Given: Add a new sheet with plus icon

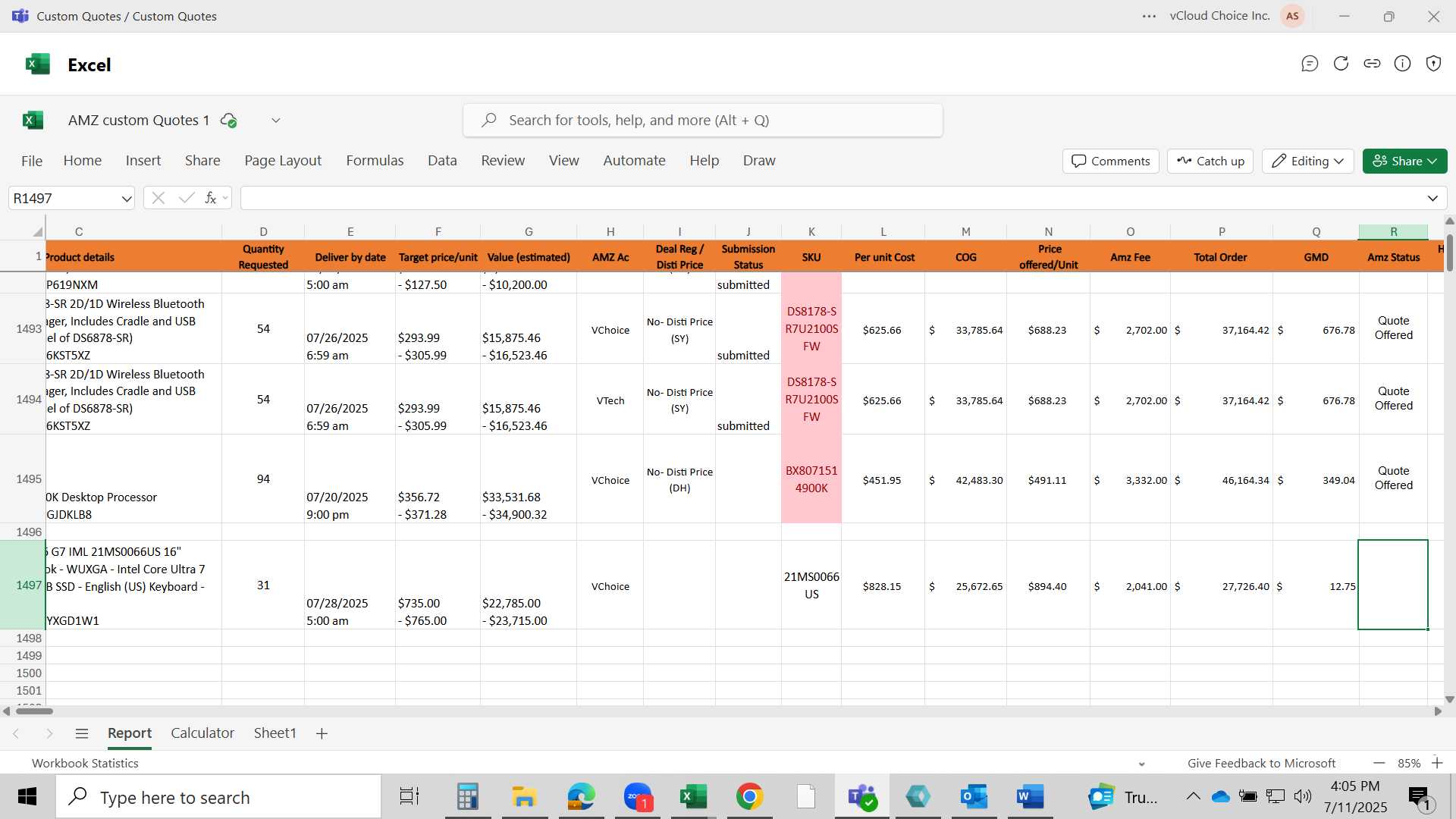Looking at the screenshot, I should pos(322,733).
